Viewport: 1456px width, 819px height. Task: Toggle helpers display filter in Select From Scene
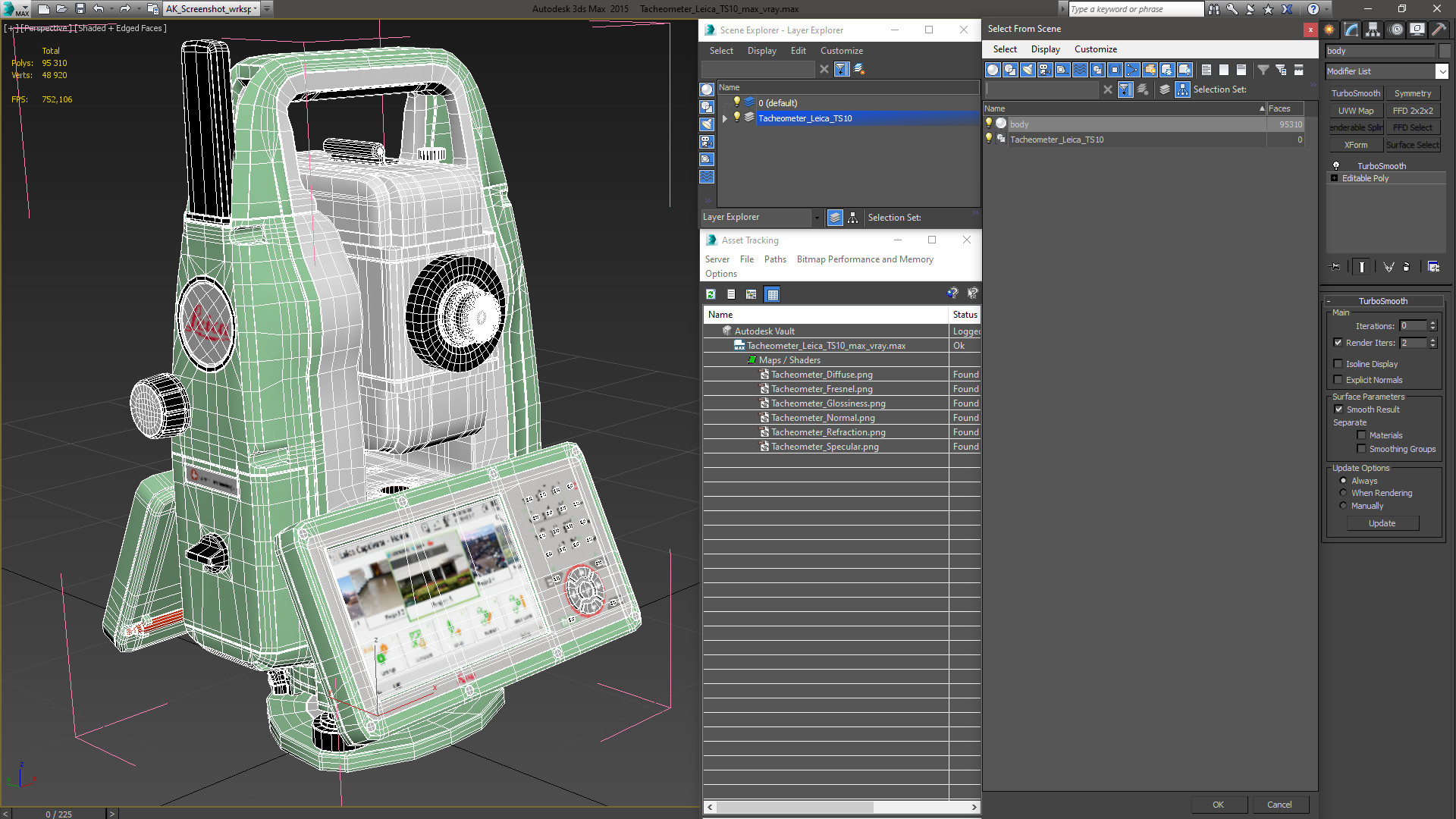pyautogui.click(x=1062, y=70)
